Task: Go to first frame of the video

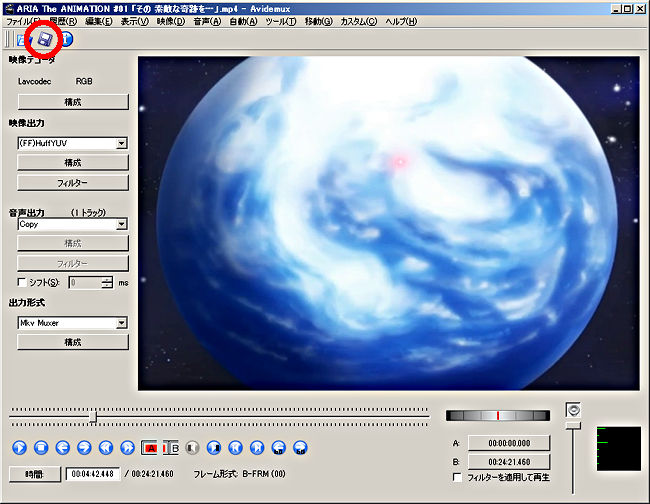Action: pos(235,448)
